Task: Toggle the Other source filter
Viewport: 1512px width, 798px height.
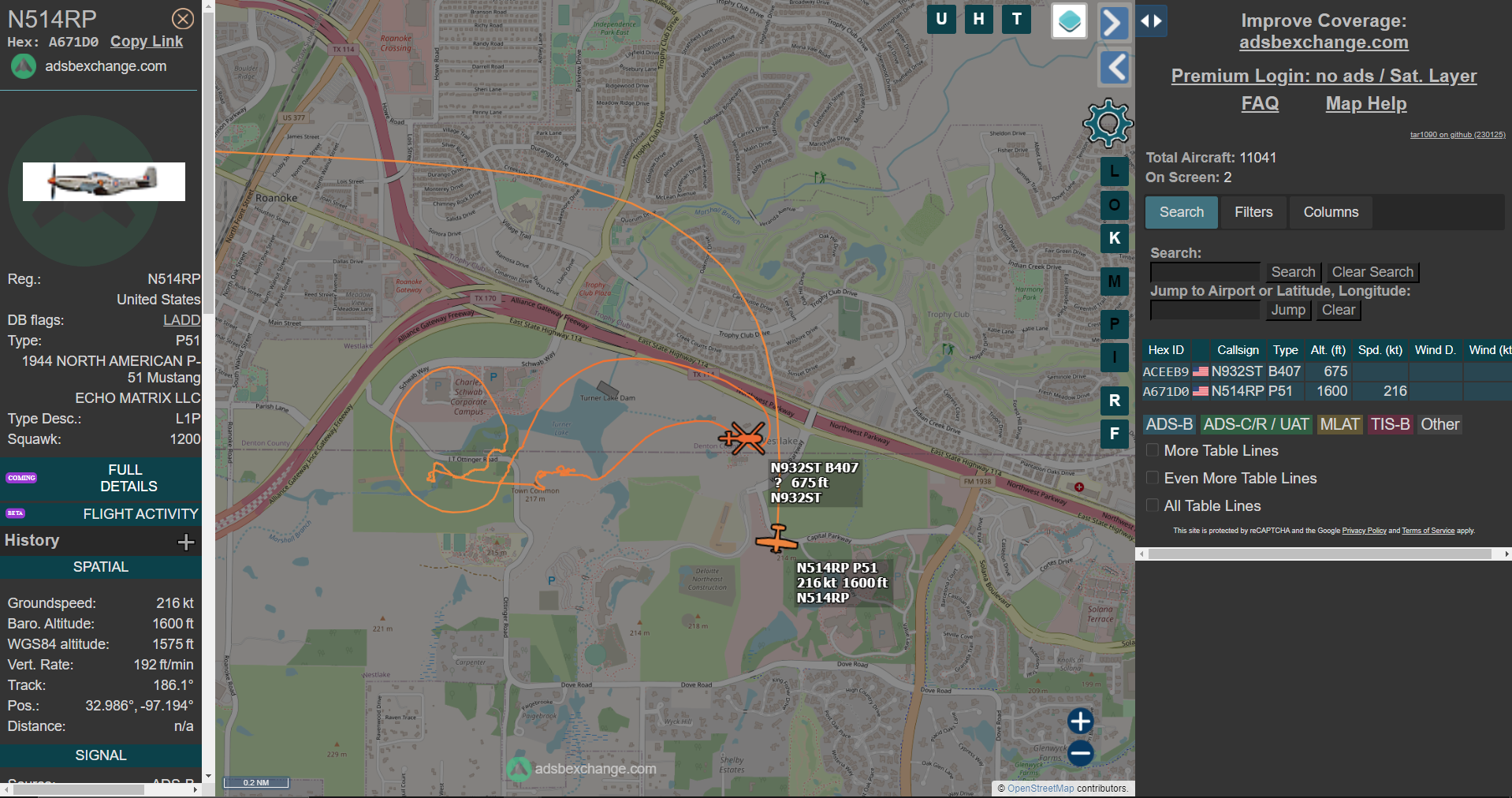Action: click(x=1439, y=424)
